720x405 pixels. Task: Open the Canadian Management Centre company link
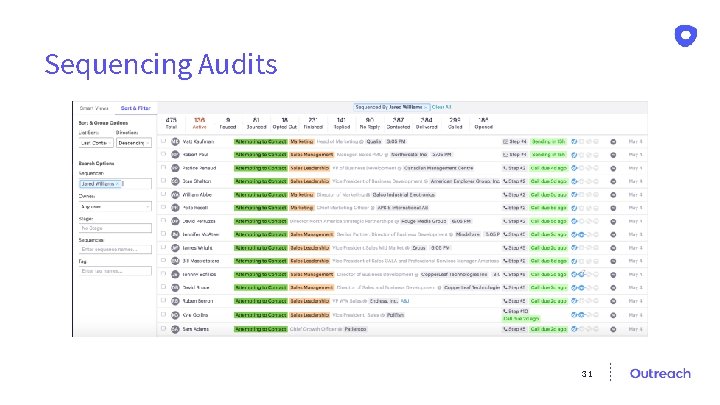click(439, 168)
